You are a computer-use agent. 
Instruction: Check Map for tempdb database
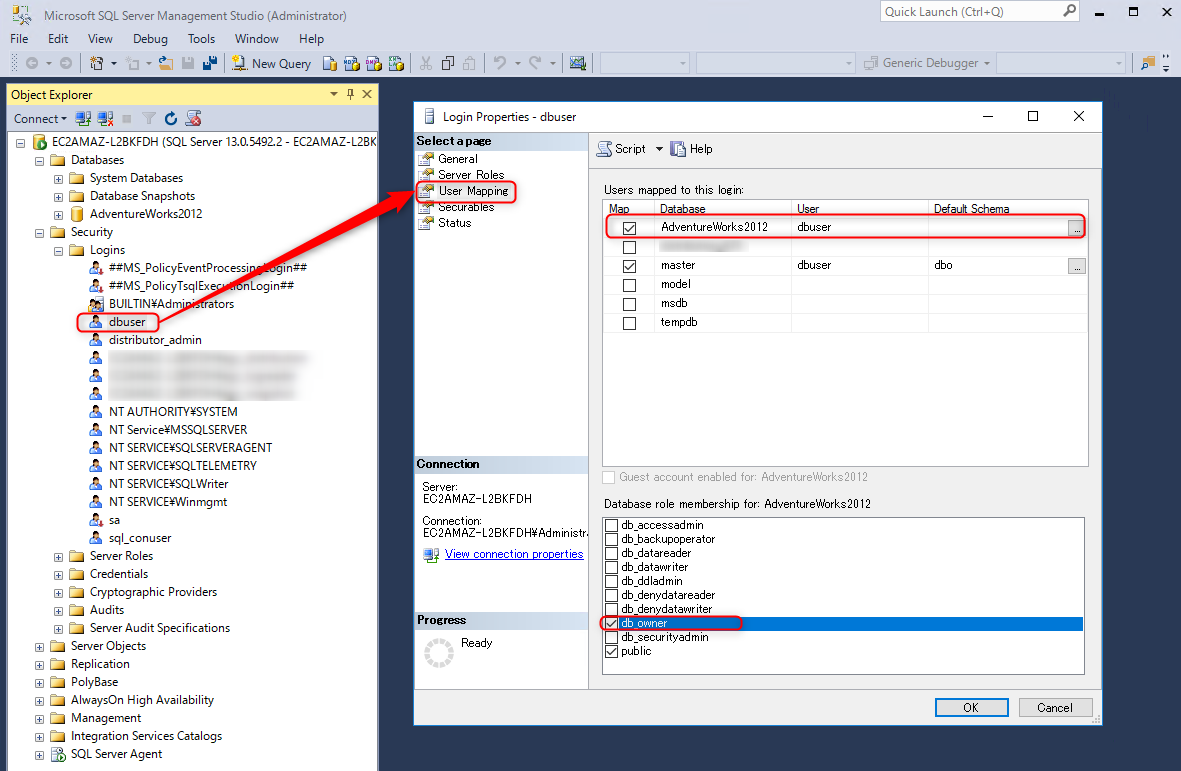tap(630, 323)
